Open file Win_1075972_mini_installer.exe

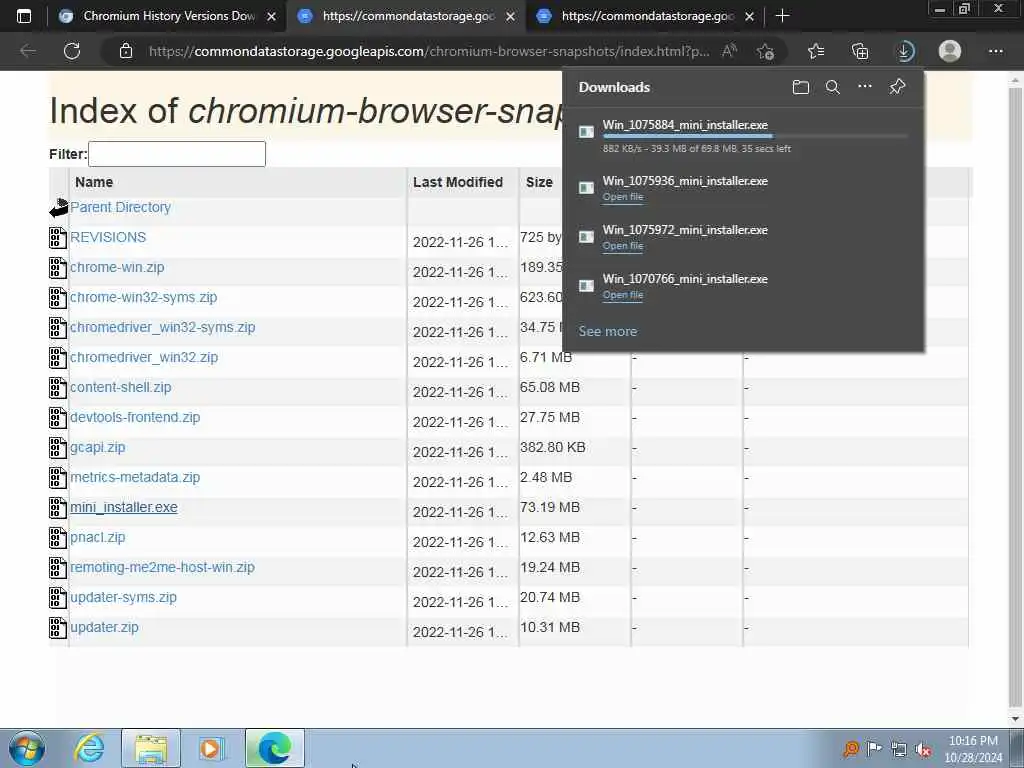pos(622,246)
